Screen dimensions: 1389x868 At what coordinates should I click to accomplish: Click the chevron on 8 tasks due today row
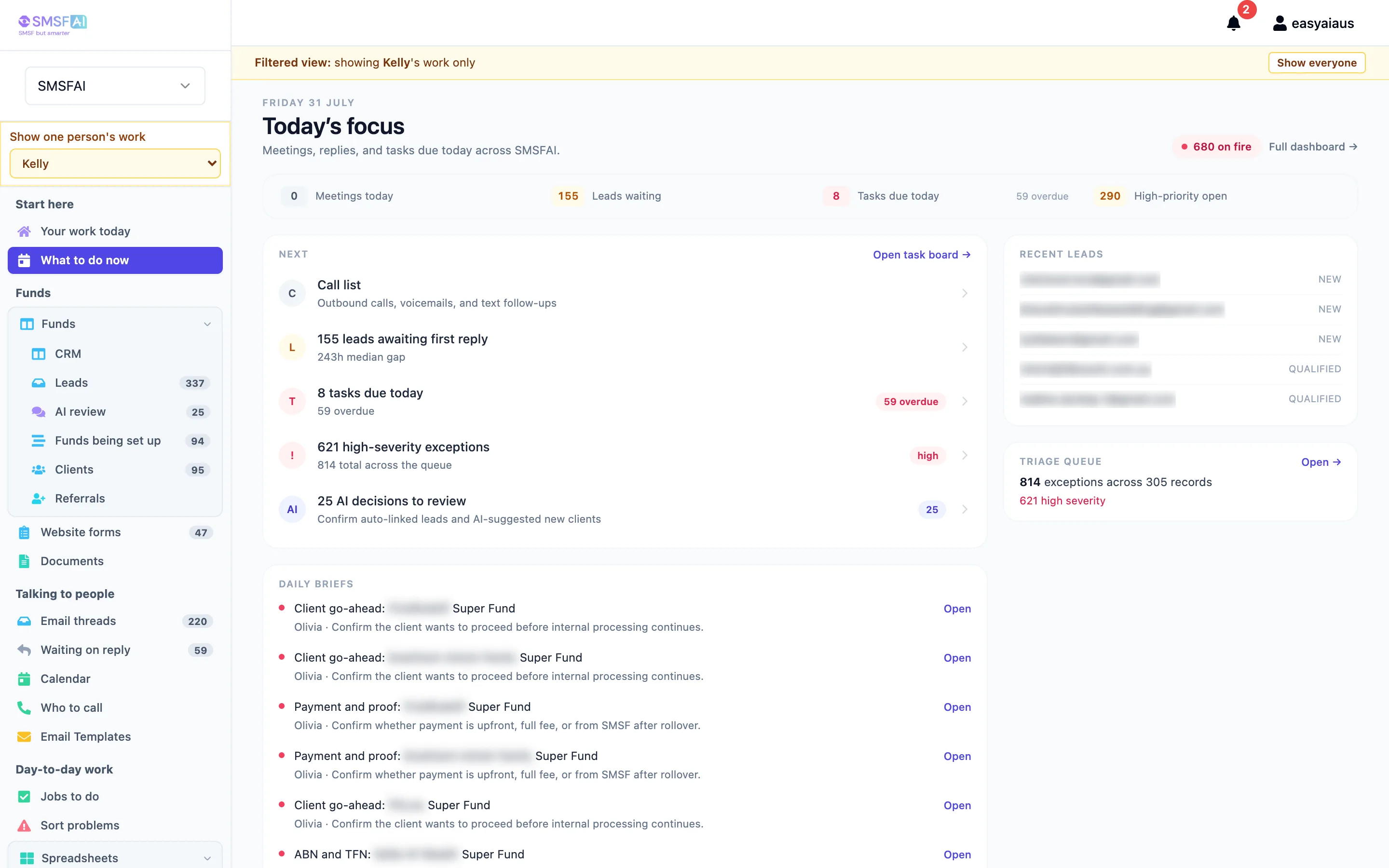pos(965,401)
